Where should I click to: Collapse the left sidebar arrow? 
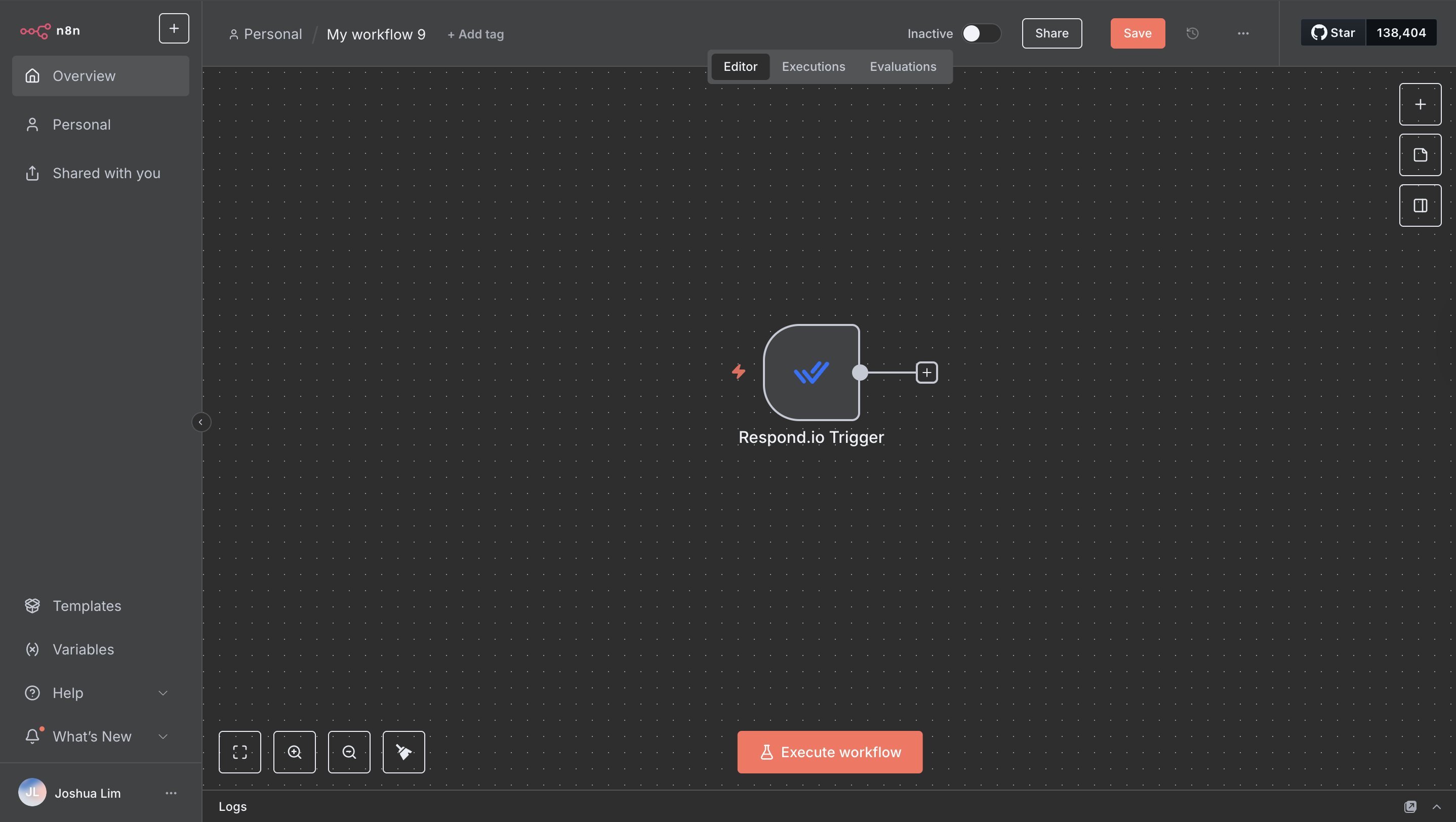[x=200, y=422]
